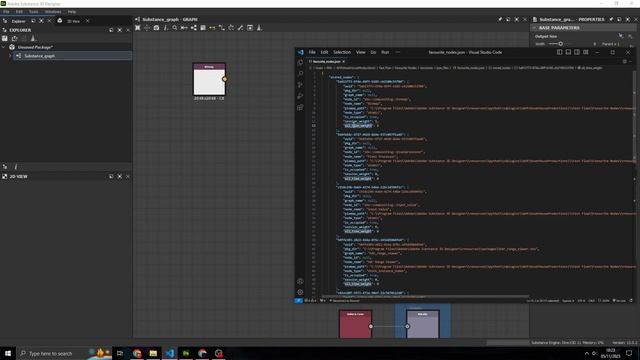Image resolution: width=640 pixels, height=360 pixels.
Task: Collapse the Base Parameters section
Action: point(534,28)
